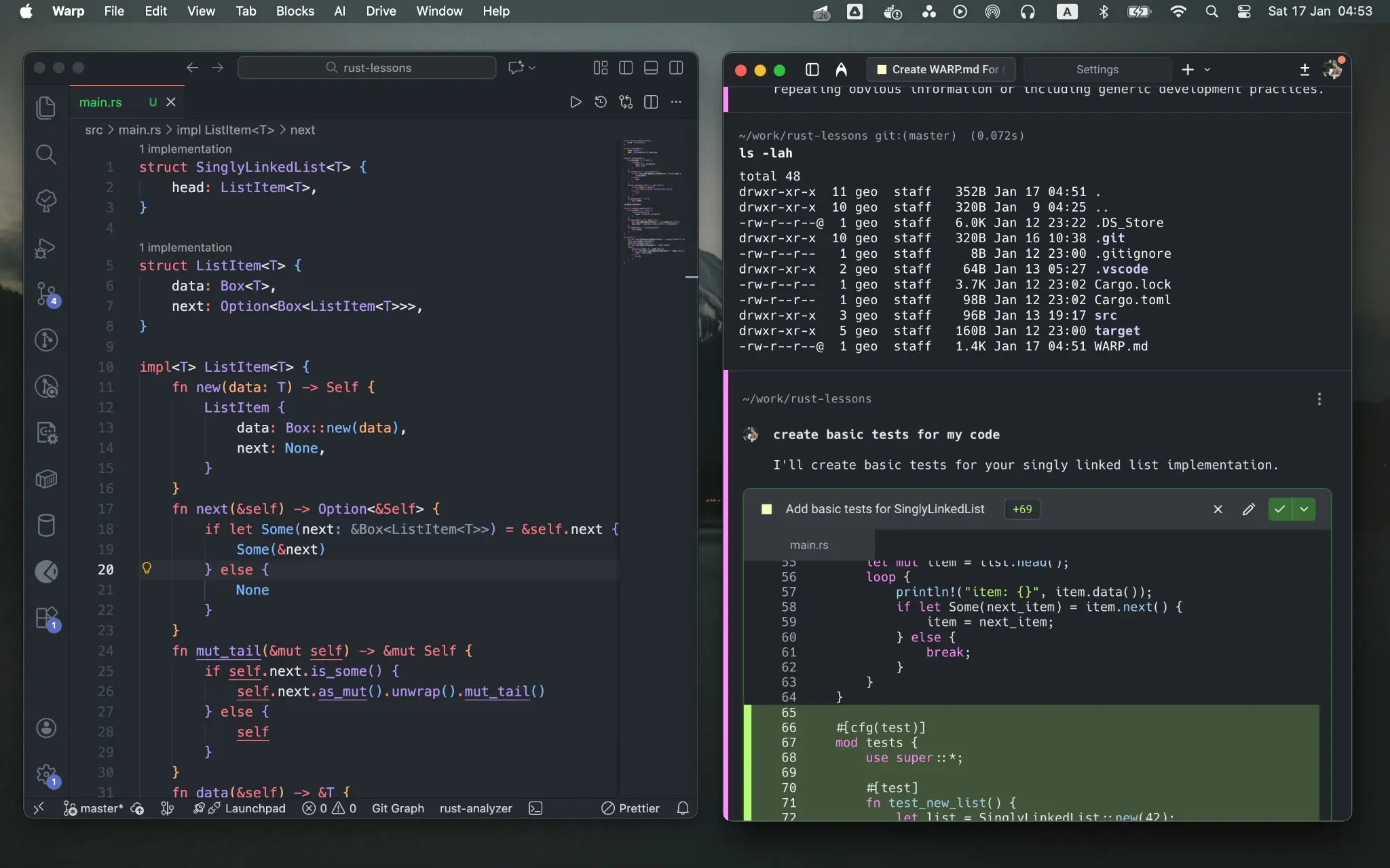This screenshot has height=868, width=1390.
Task: Expand the Copilot chat dropdown chevron
Action: 532,67
